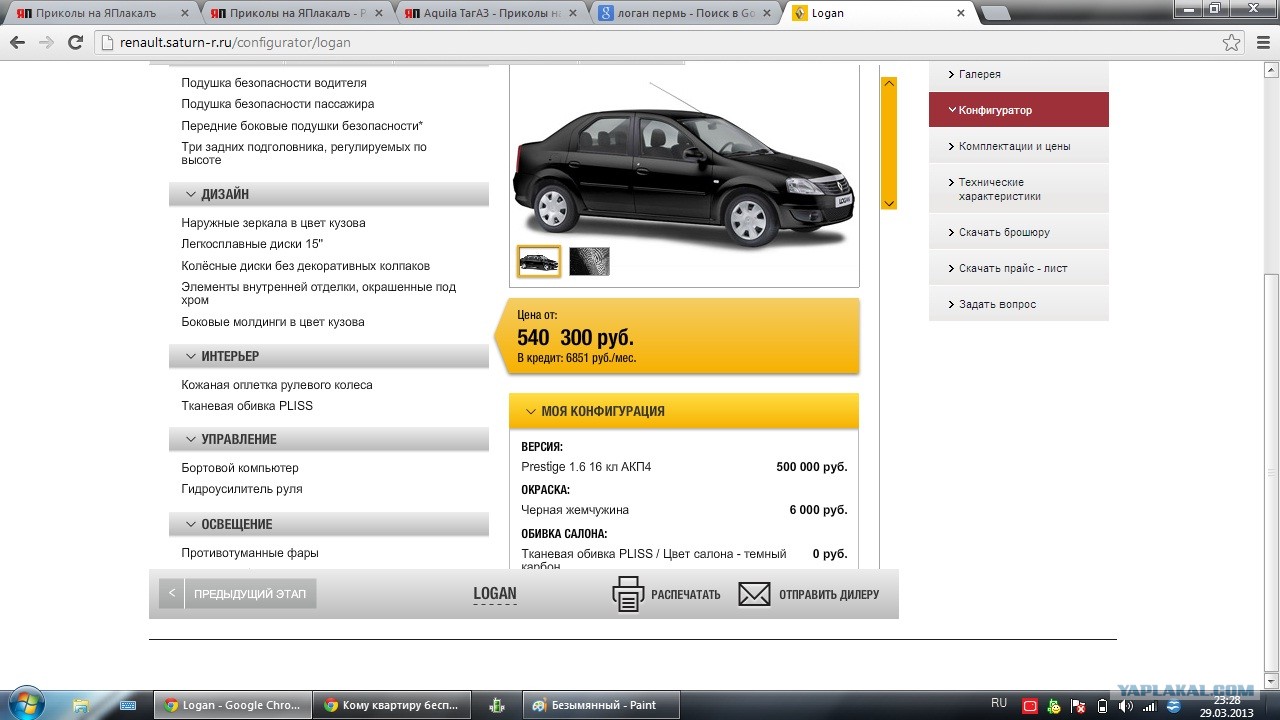Image resolution: width=1280 pixels, height=720 pixels.
Task: Open the Безымянный - Paint taskbar window
Action: pos(602,705)
